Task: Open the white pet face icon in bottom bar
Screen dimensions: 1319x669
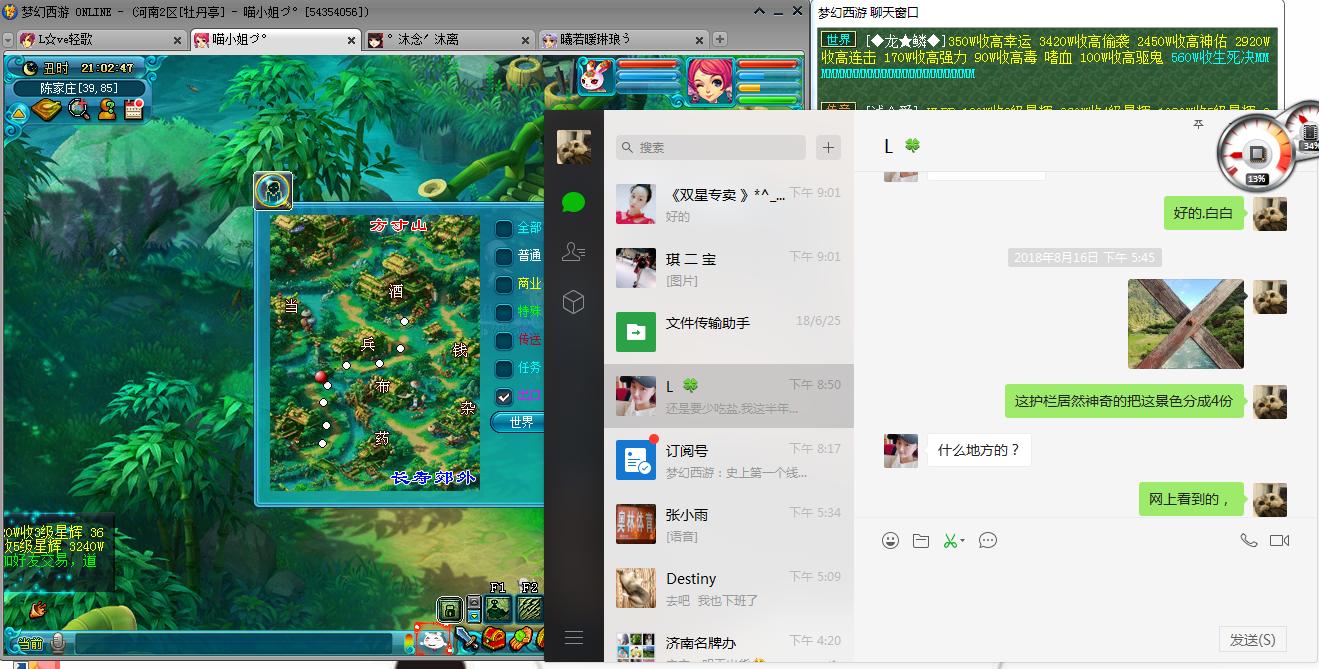Action: 435,640
